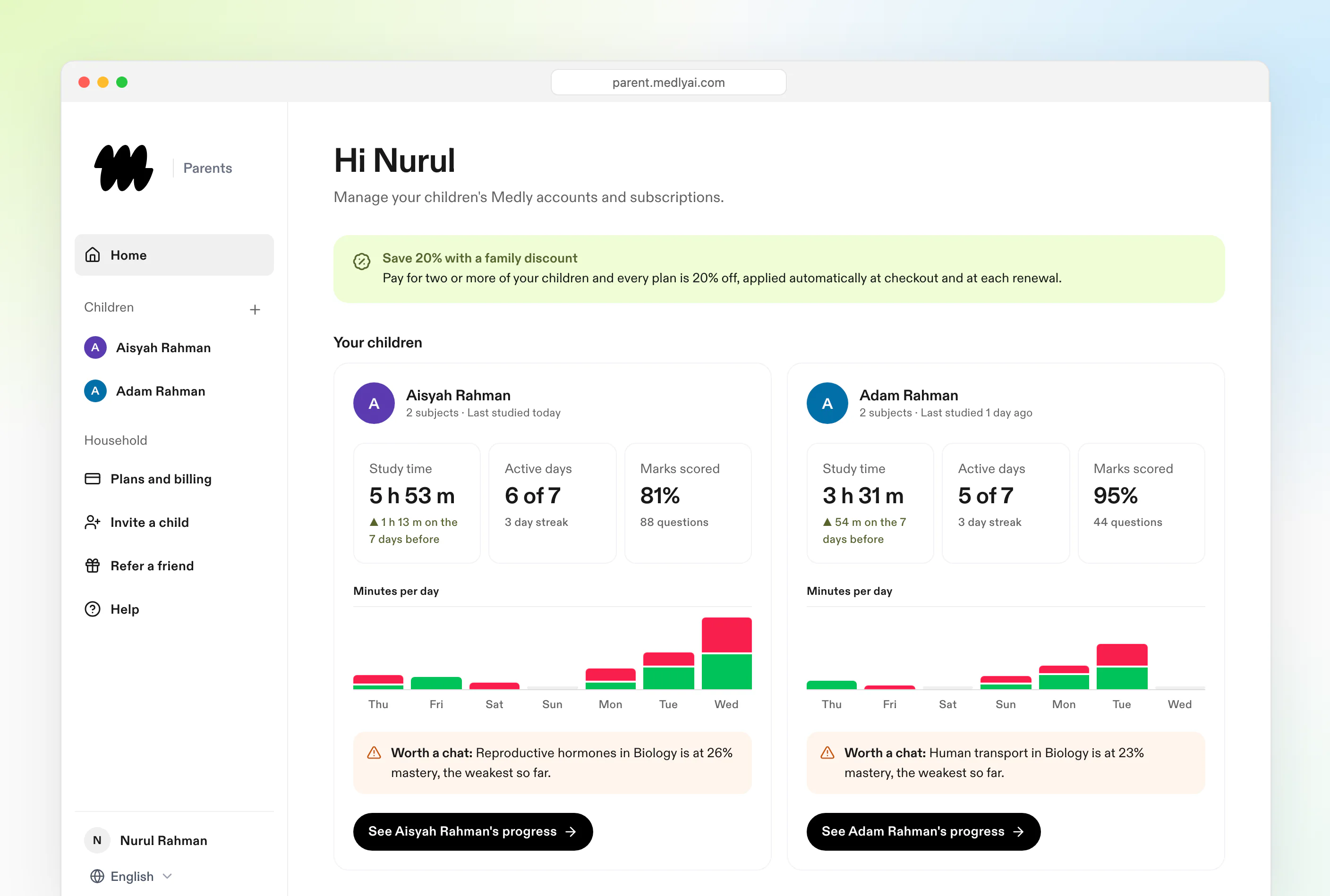Click the warning icon in Aisyah's alert
The width and height of the screenshot is (1330, 896).
pyautogui.click(x=374, y=752)
